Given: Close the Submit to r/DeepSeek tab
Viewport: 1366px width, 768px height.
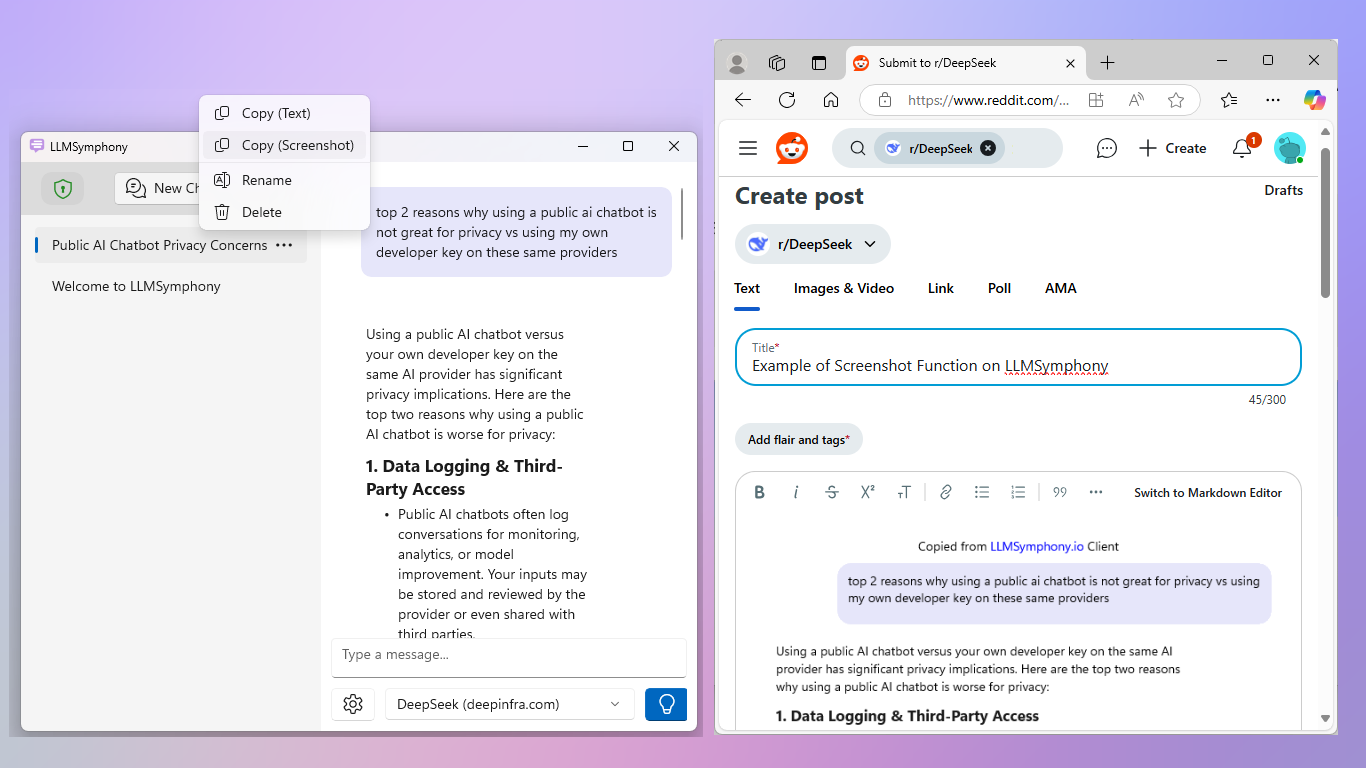Looking at the screenshot, I should pyautogui.click(x=1070, y=63).
